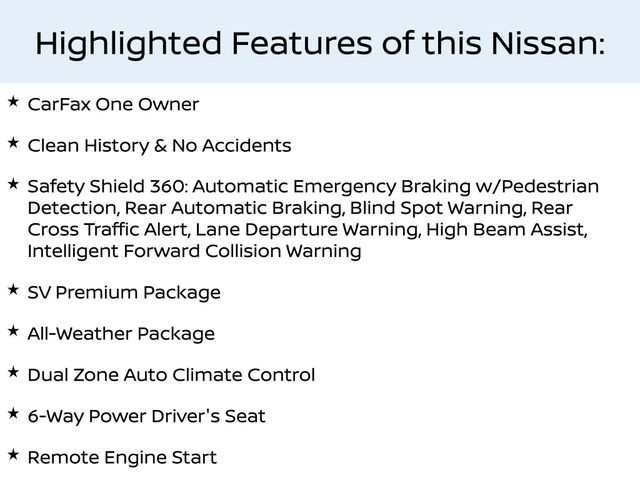Click the star next to All-Weather Package
Image resolution: width=640 pixels, height=480 pixels.
point(12,332)
